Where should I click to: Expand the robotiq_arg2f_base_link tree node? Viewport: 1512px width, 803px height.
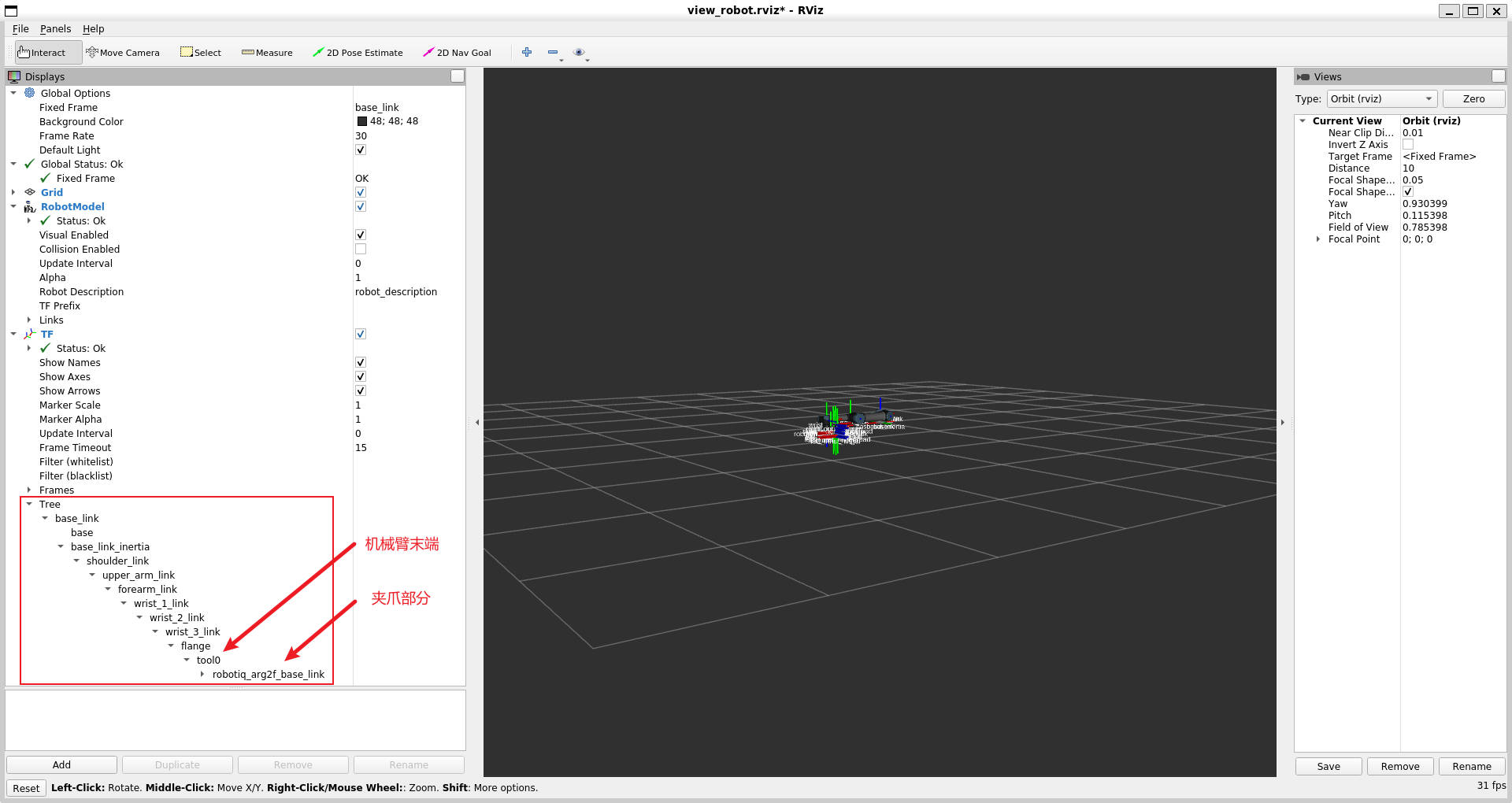pos(202,674)
